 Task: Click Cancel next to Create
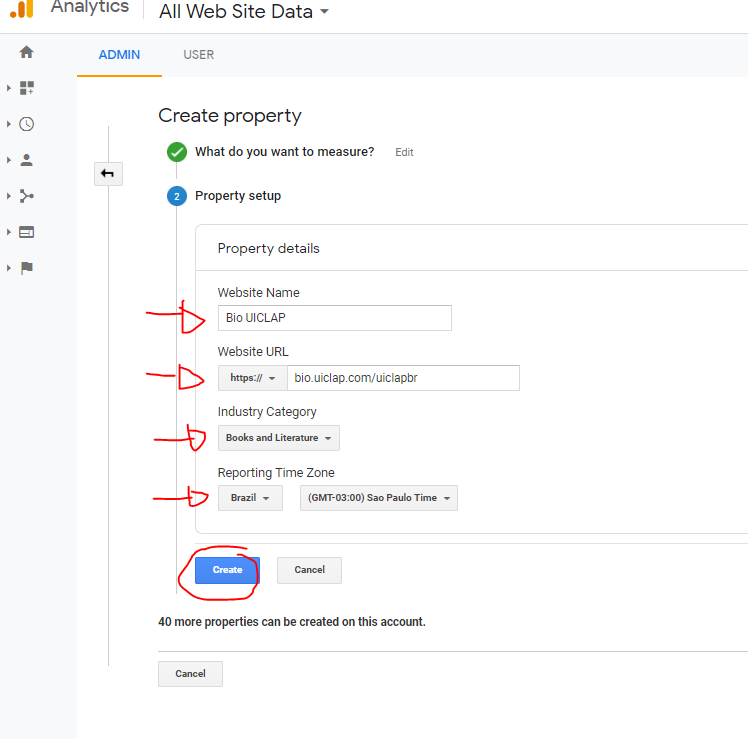tap(309, 570)
